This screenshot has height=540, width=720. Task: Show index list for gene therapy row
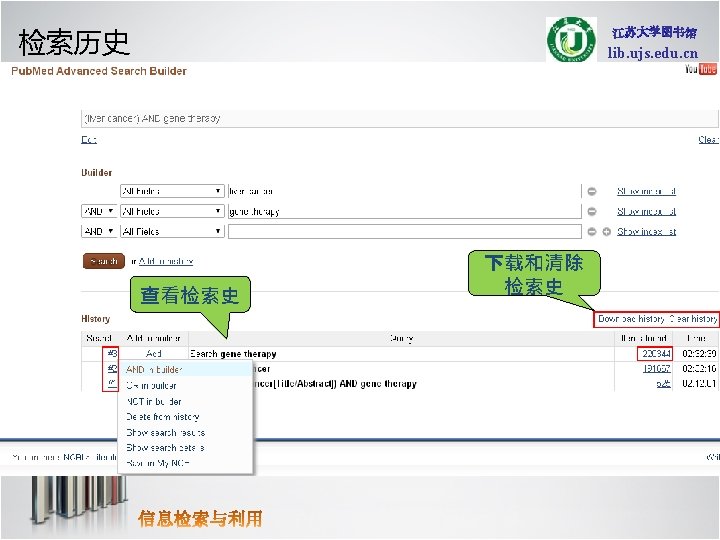coord(647,211)
